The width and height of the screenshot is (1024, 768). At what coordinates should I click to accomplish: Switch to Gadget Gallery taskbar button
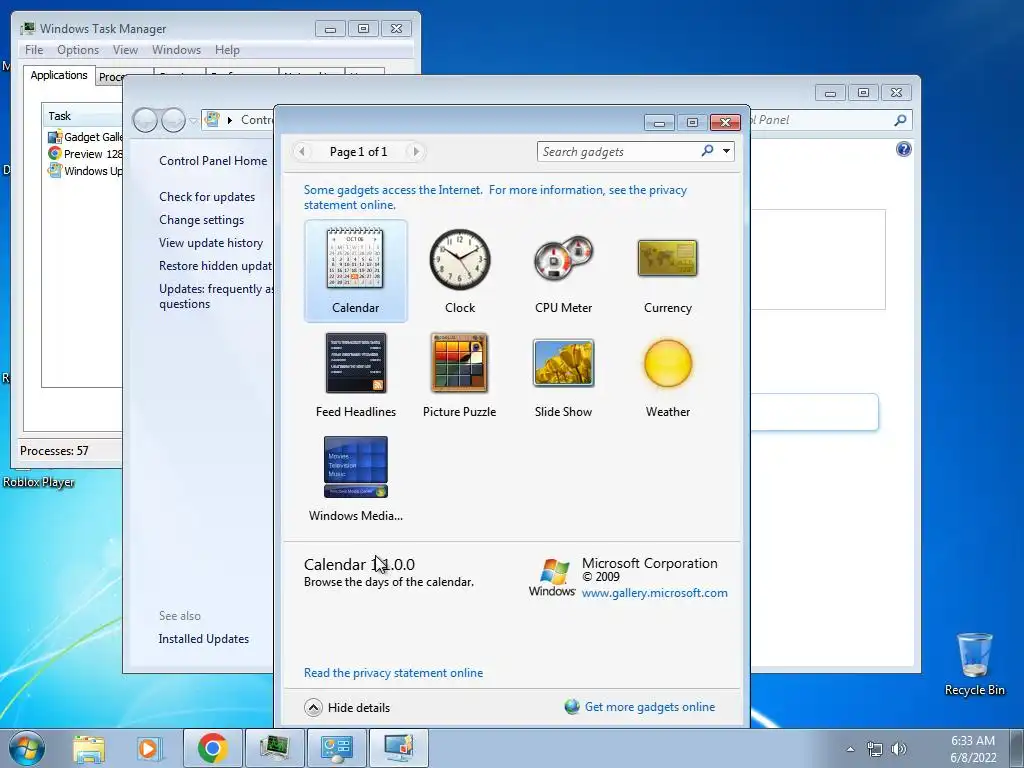click(x=398, y=748)
